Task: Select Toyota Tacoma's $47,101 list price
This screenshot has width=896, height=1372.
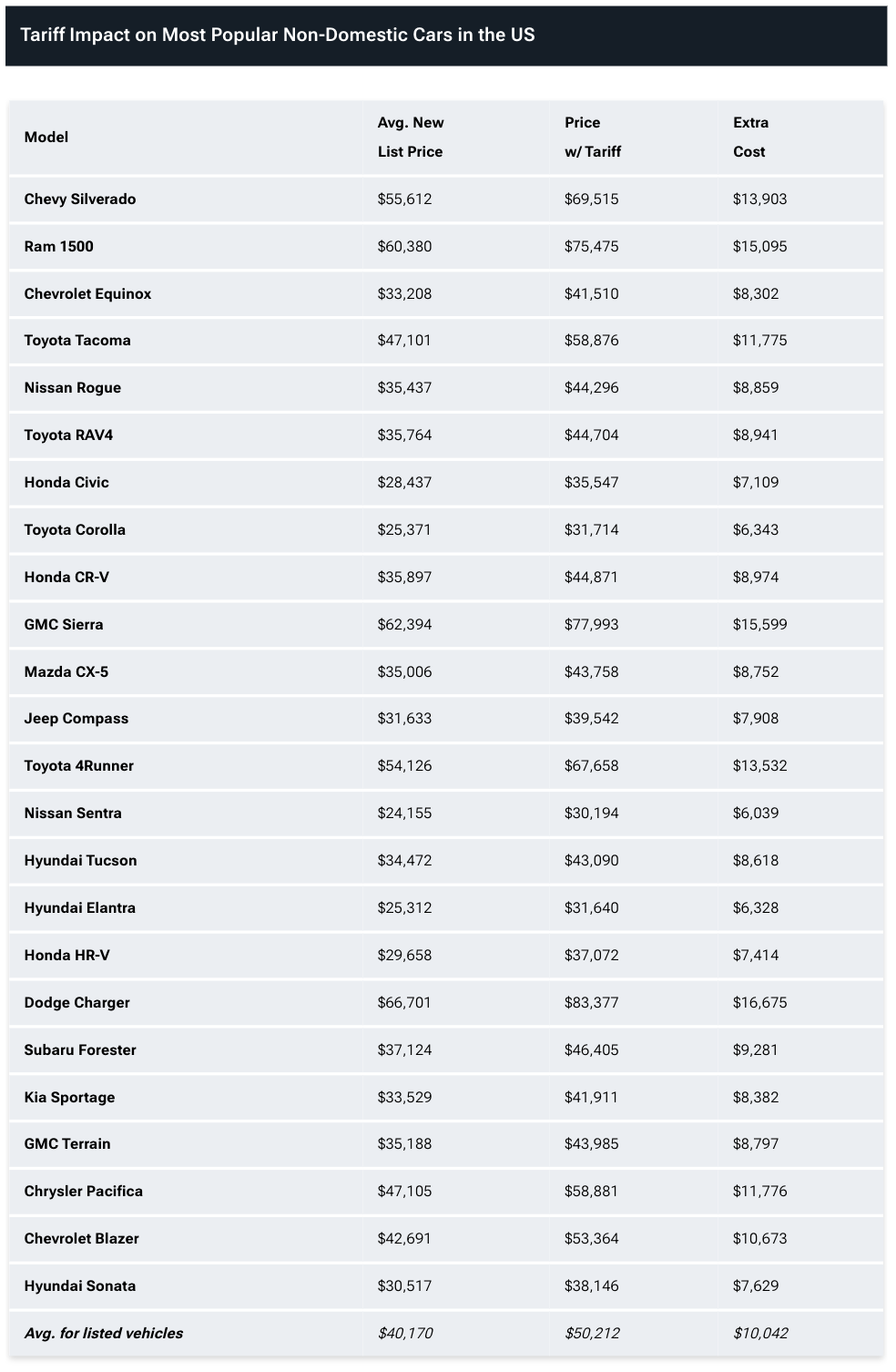Action: pyautogui.click(x=404, y=340)
